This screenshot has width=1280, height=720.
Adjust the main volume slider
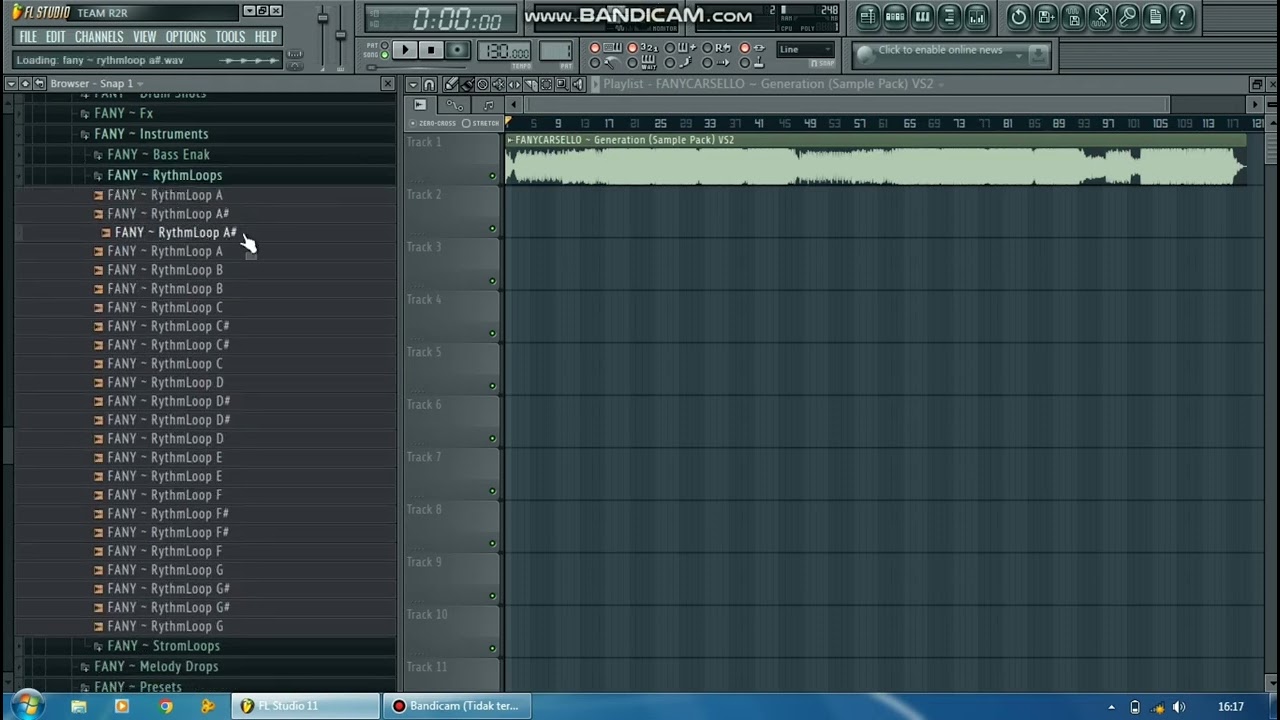pos(322,20)
